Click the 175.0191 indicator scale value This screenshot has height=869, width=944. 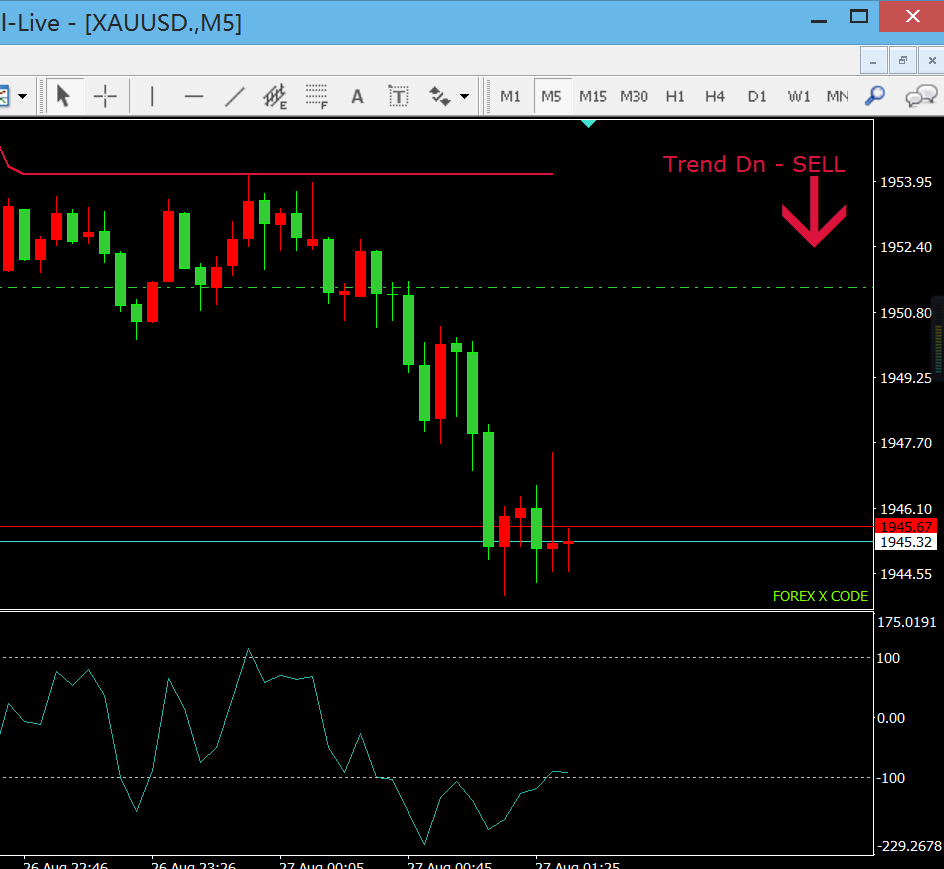tap(907, 622)
